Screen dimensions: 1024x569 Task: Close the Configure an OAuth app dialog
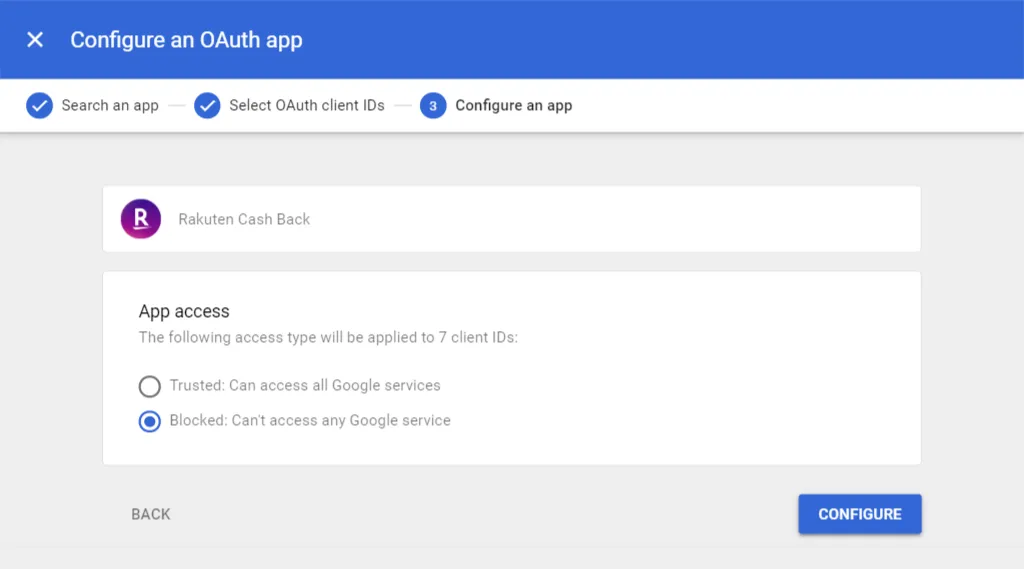35,40
